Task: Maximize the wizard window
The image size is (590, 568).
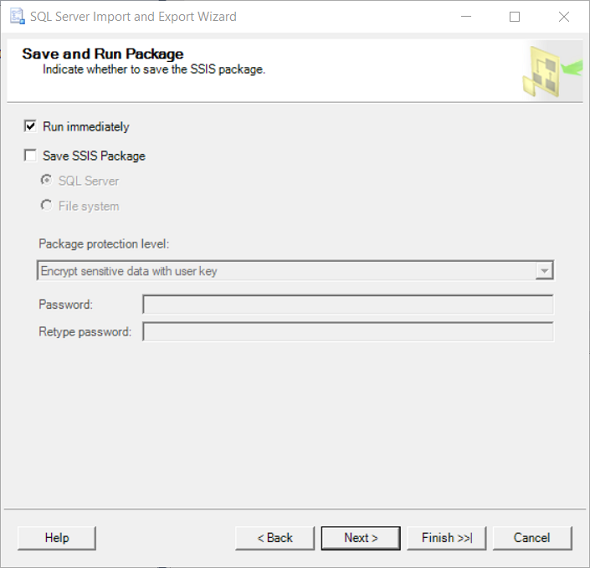Action: pos(514,17)
